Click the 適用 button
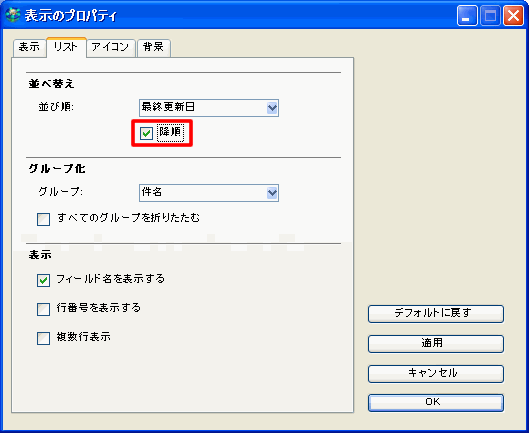 [x=436, y=344]
